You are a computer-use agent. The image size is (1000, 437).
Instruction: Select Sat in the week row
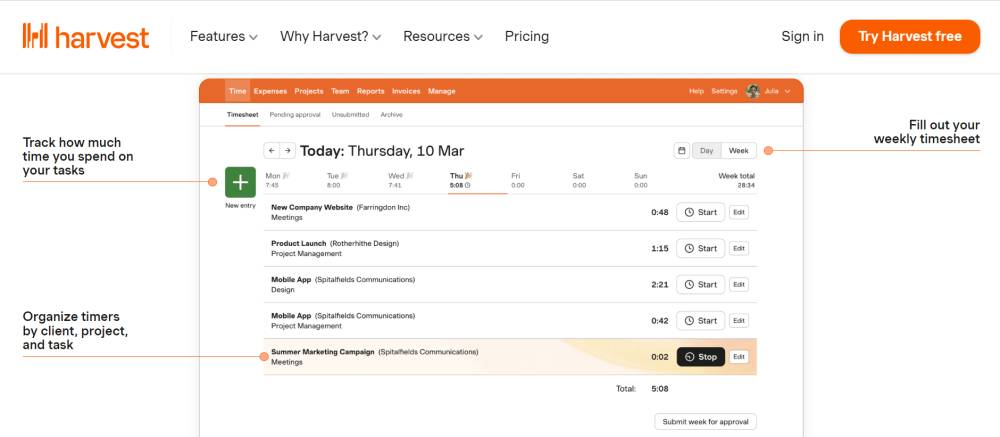(x=579, y=181)
